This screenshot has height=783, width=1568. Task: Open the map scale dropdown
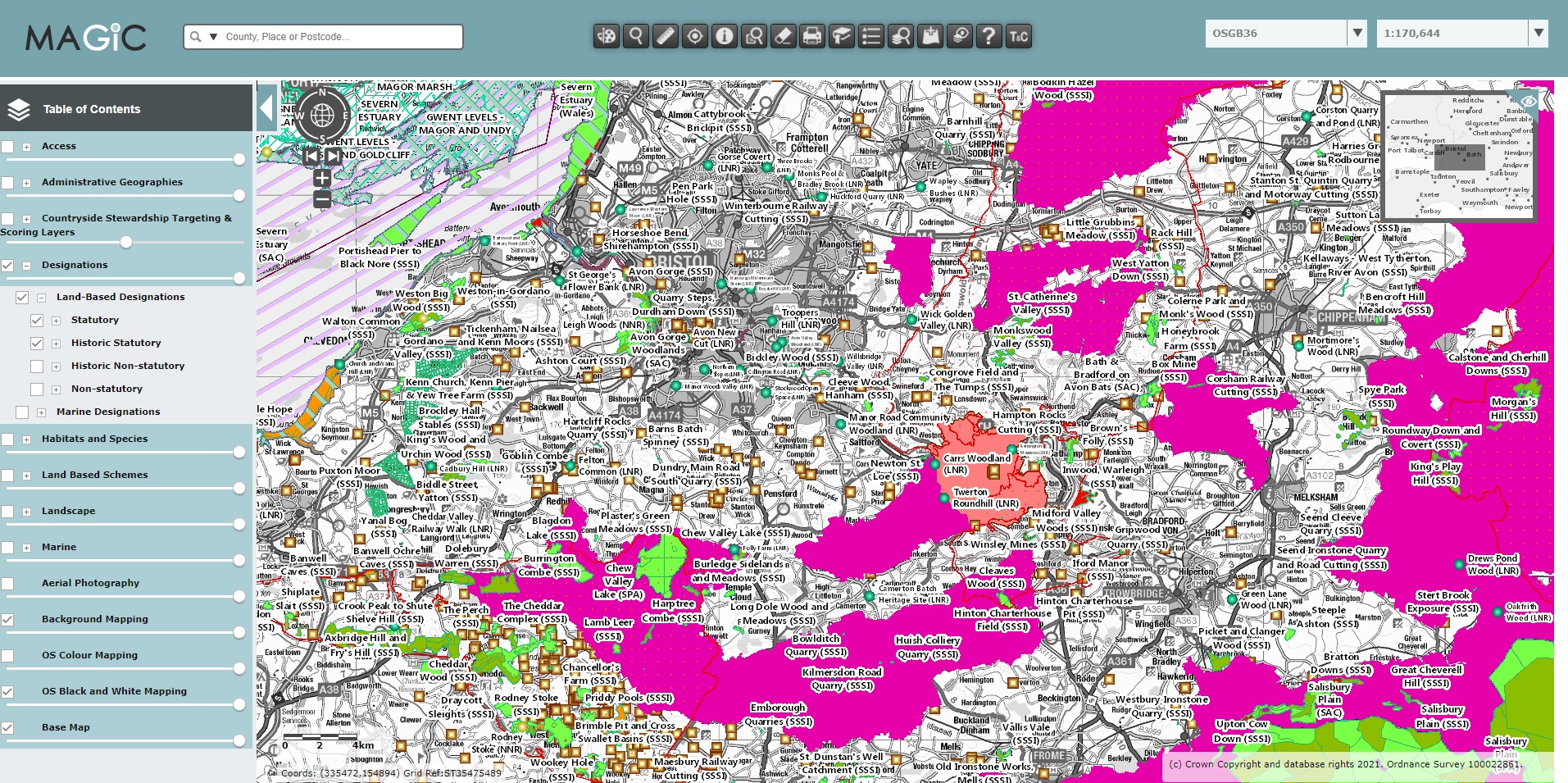(x=1538, y=34)
